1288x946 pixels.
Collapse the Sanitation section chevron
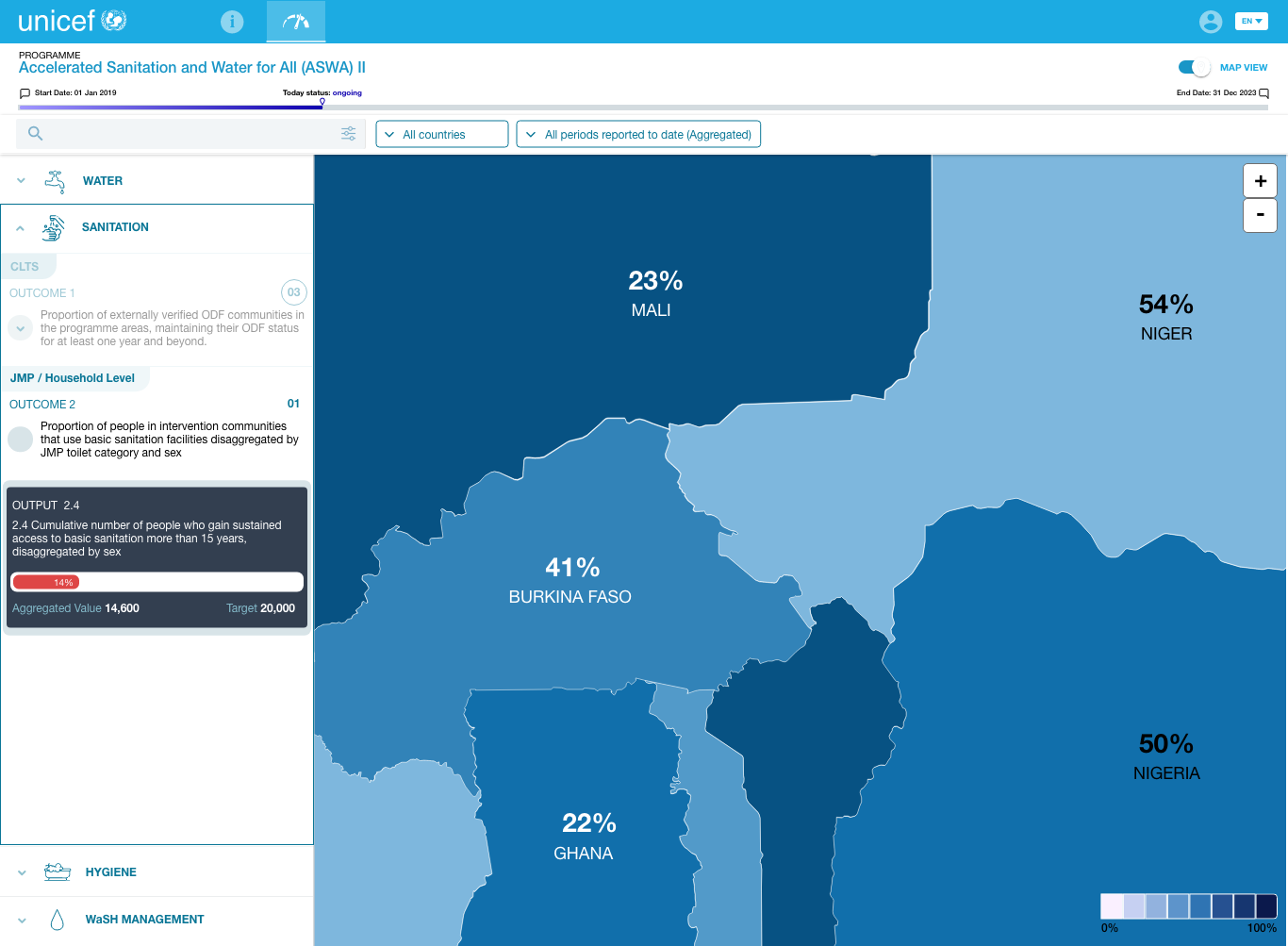pyautogui.click(x=20, y=227)
